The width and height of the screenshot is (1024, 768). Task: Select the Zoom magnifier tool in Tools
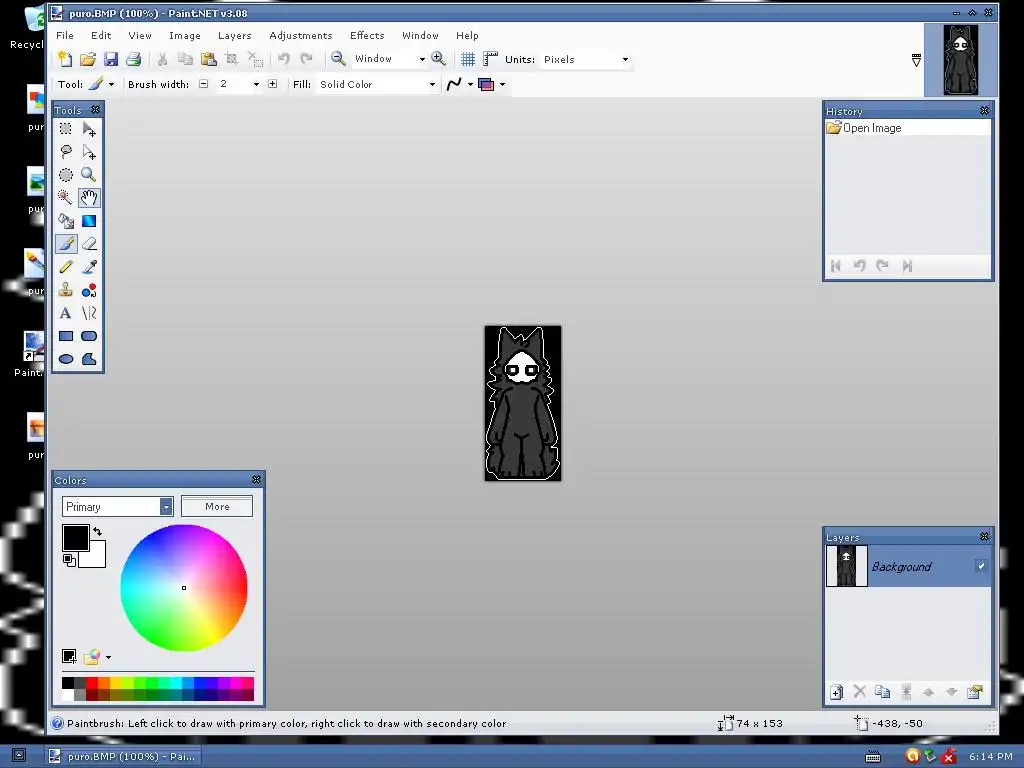pos(89,174)
